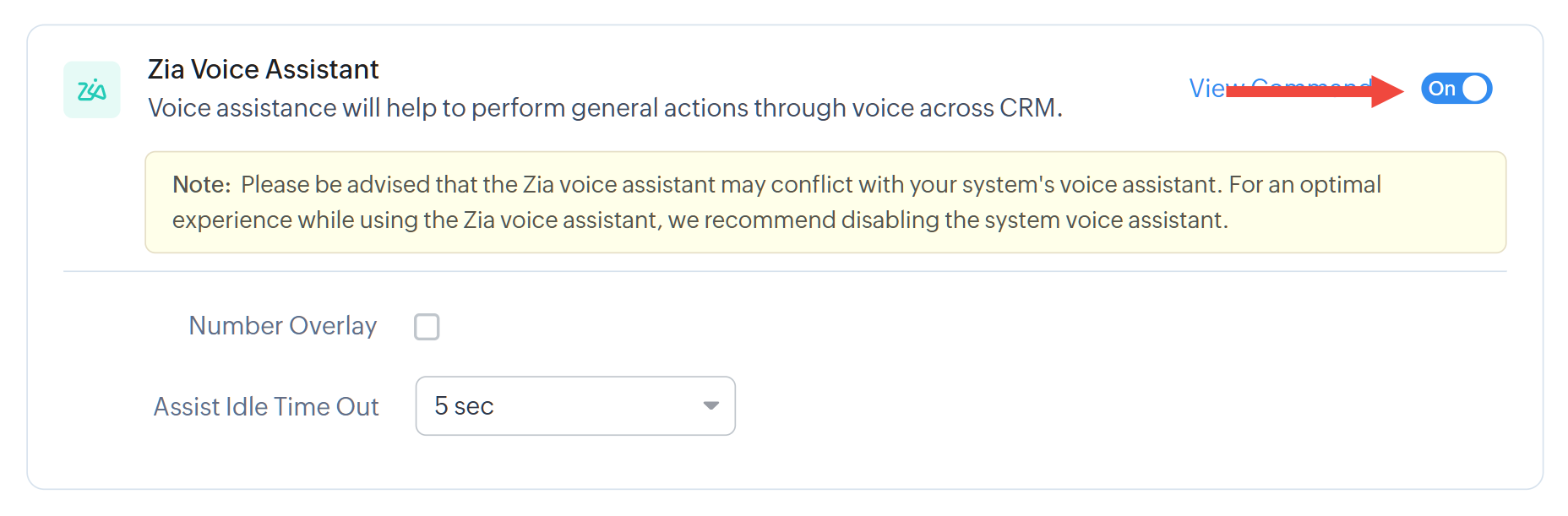1568x516 pixels.
Task: Open the View Commands link
Action: tap(1206, 89)
